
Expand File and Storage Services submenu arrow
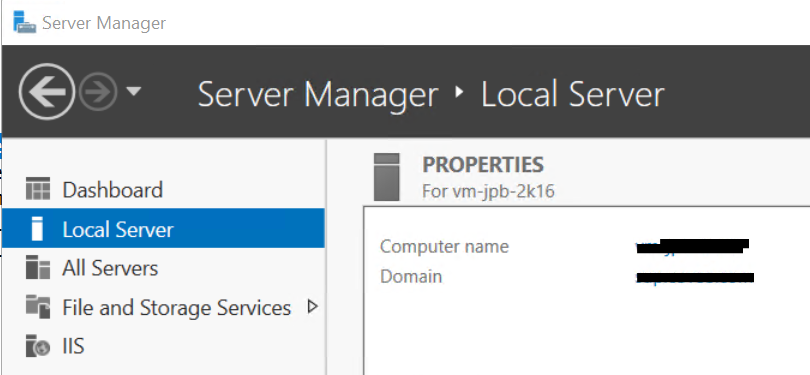point(312,307)
